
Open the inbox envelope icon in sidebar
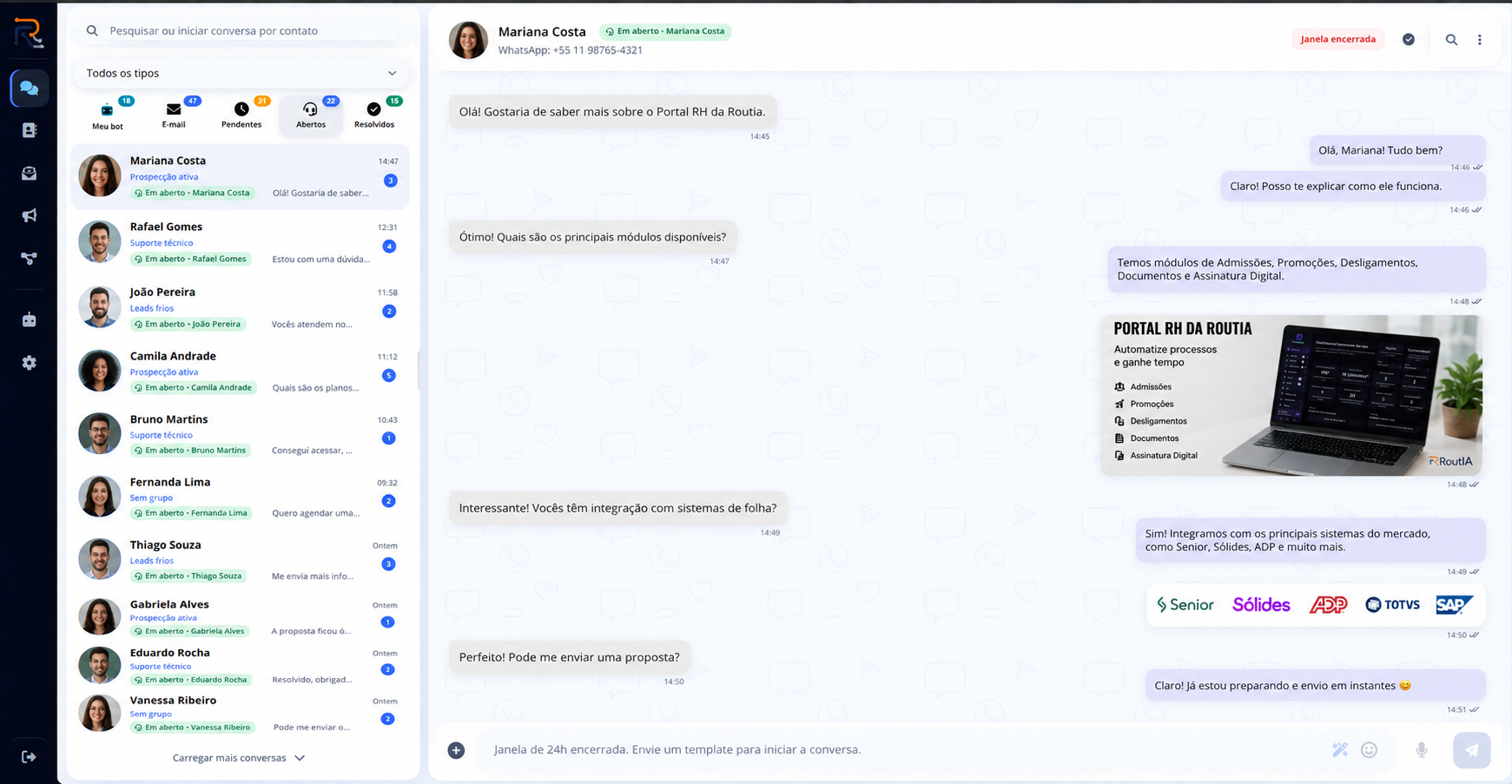pyautogui.click(x=30, y=174)
